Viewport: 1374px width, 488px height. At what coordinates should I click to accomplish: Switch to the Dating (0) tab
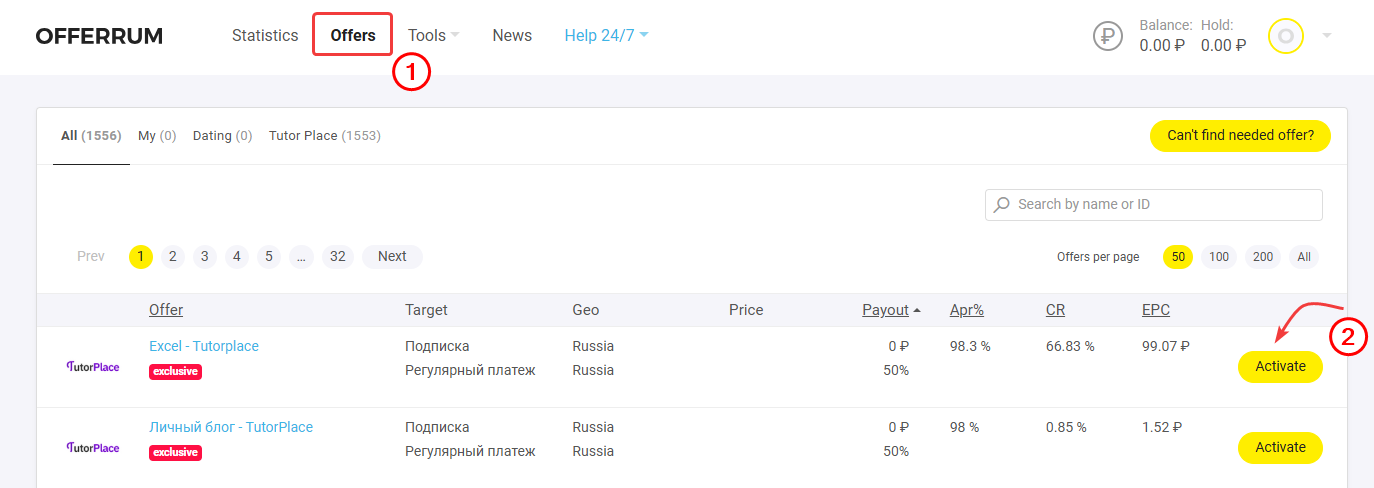tap(222, 136)
